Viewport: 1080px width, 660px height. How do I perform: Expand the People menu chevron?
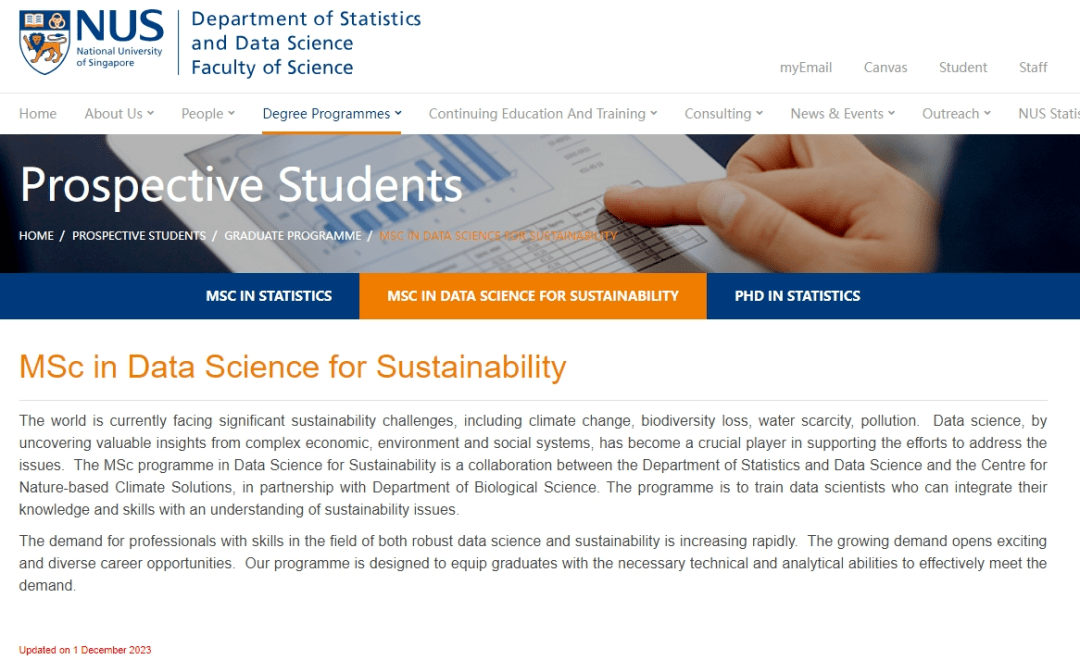click(x=231, y=113)
